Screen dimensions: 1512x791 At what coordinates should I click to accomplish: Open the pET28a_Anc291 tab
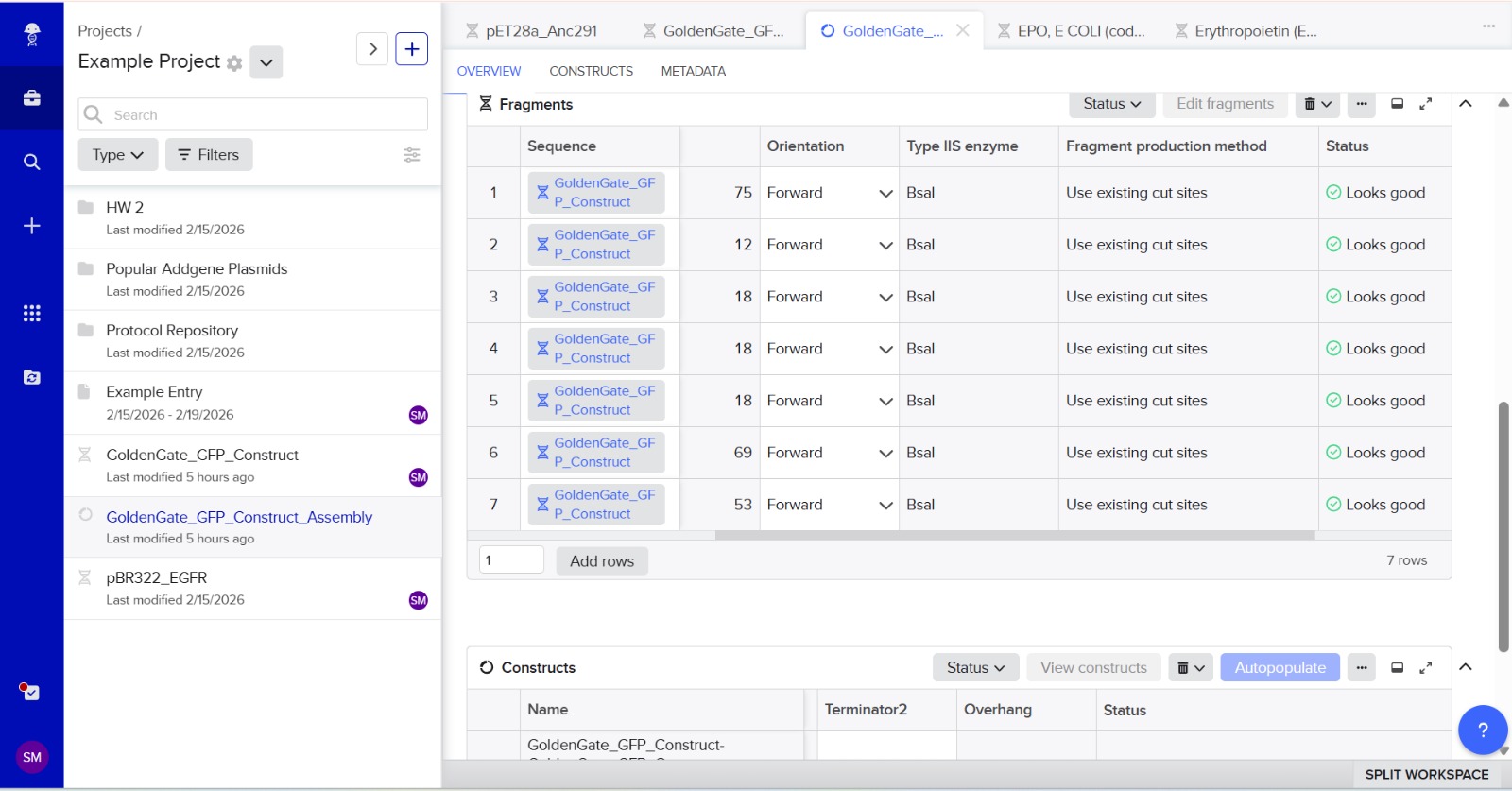tap(541, 31)
